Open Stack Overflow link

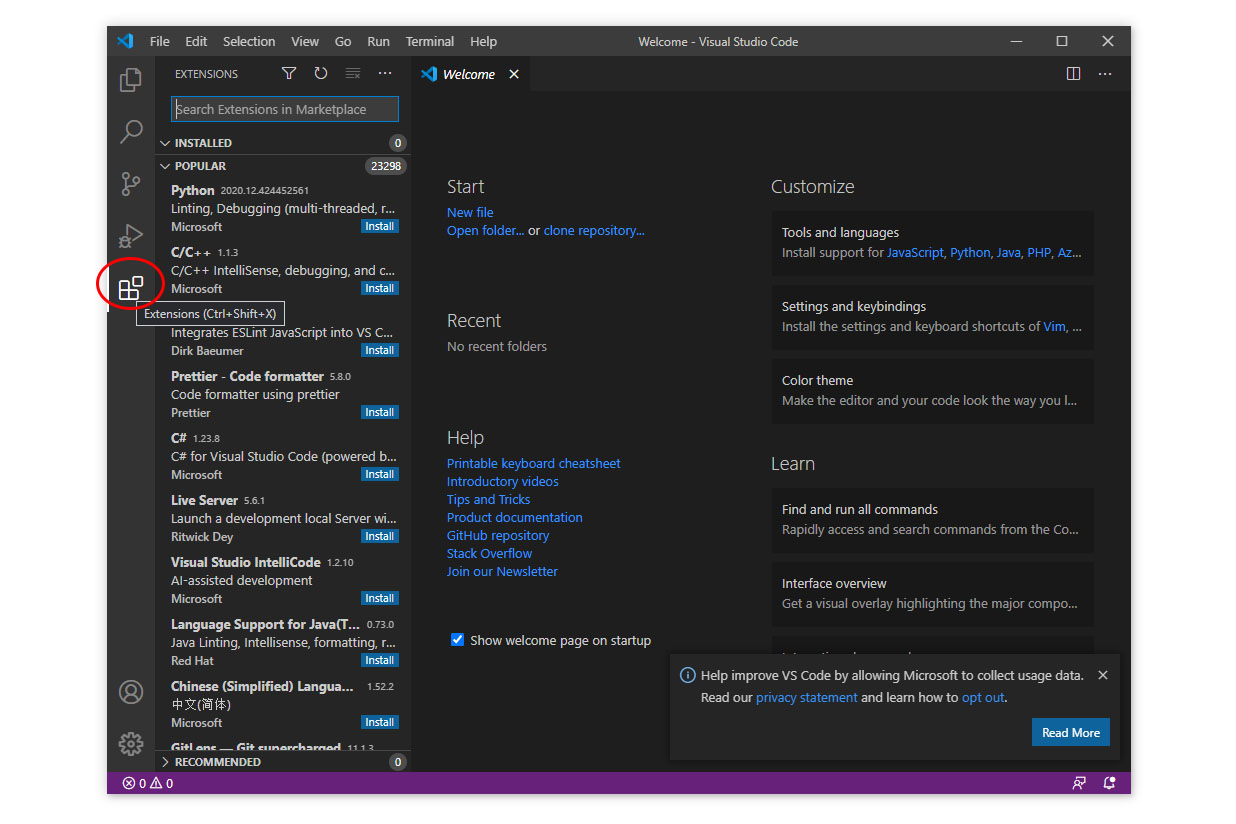(x=489, y=554)
